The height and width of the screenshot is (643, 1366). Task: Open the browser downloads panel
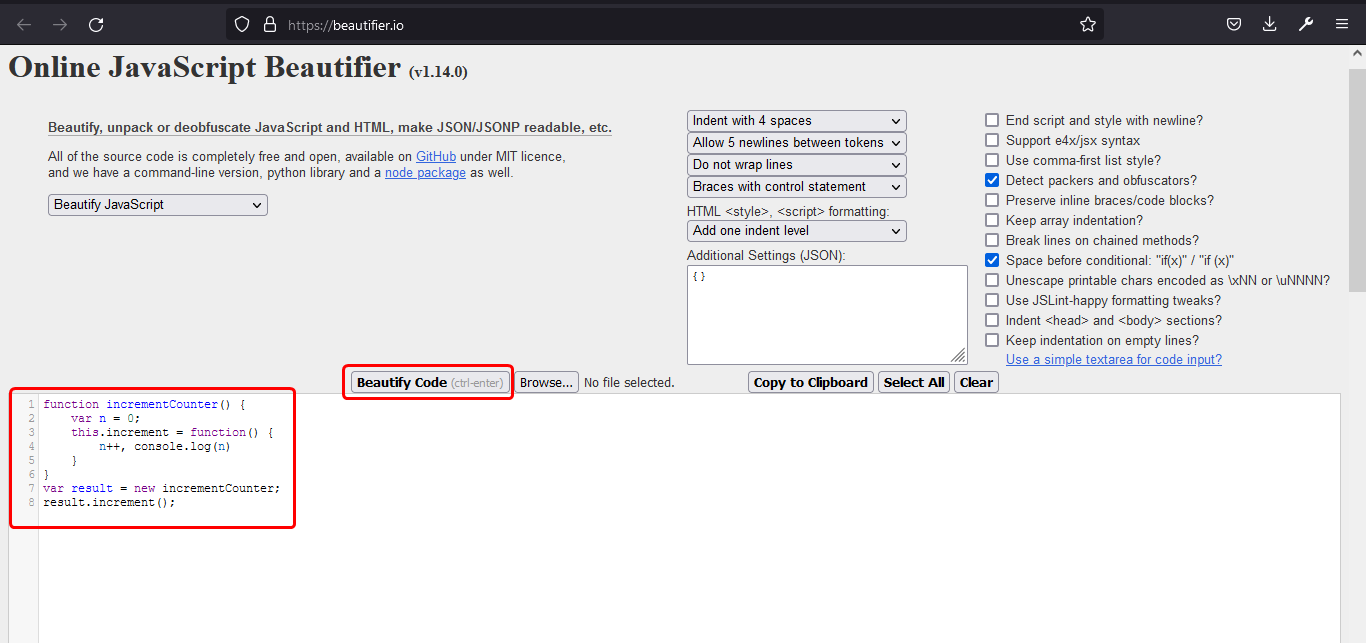[1270, 24]
